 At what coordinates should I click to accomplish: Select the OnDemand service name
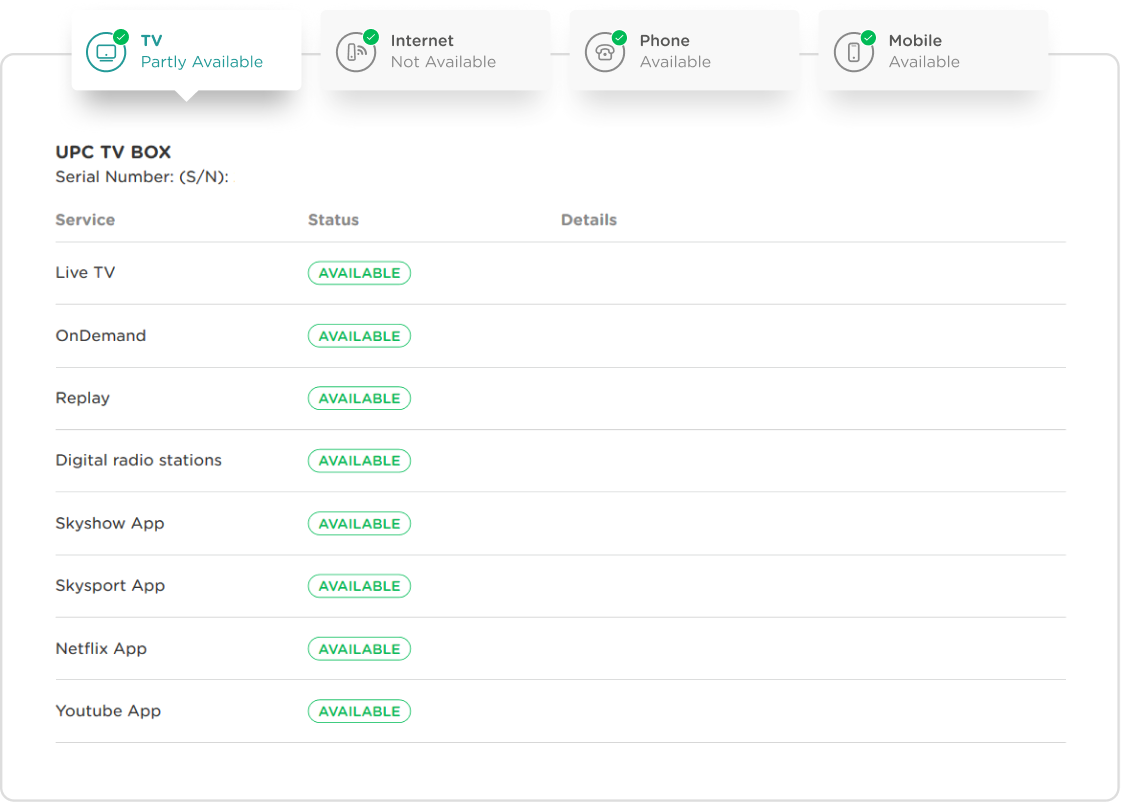coord(101,335)
